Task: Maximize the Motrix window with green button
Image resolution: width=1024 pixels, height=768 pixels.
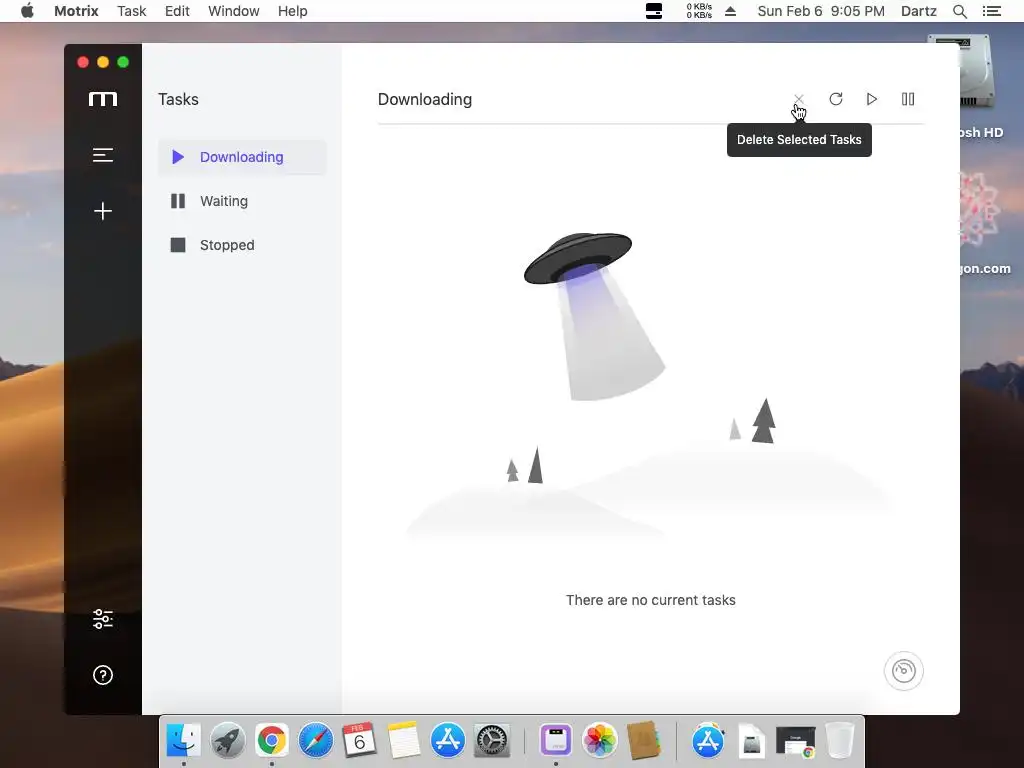Action: point(123,62)
